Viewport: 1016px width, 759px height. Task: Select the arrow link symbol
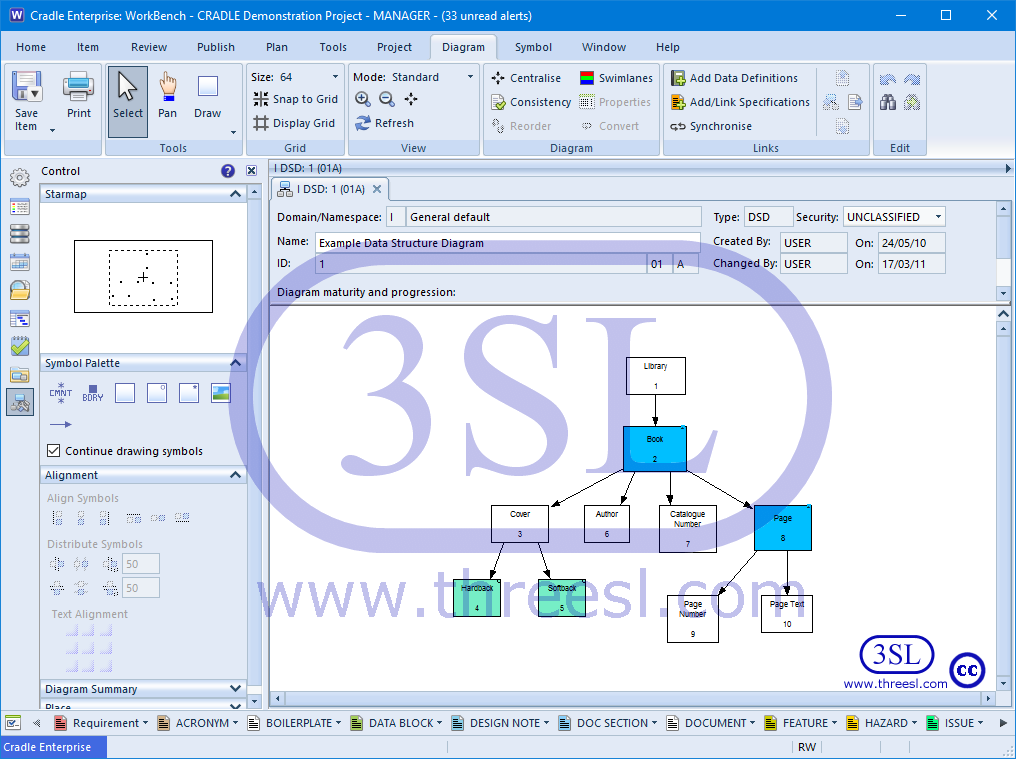(61, 425)
